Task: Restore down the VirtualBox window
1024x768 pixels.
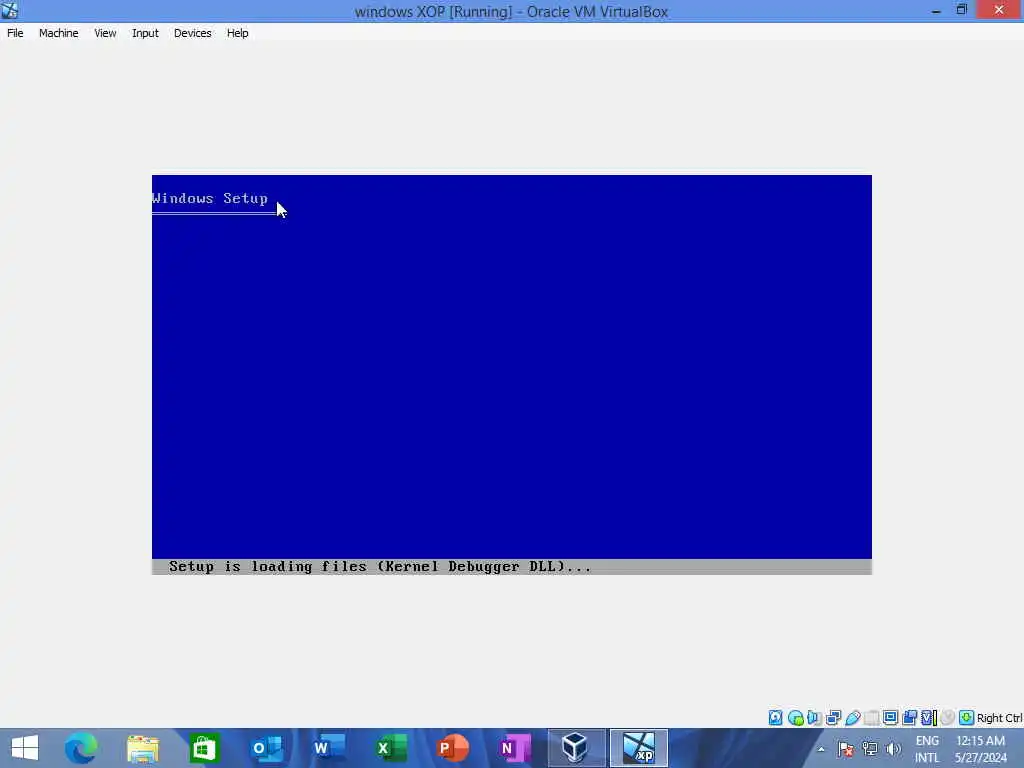Action: point(961,10)
